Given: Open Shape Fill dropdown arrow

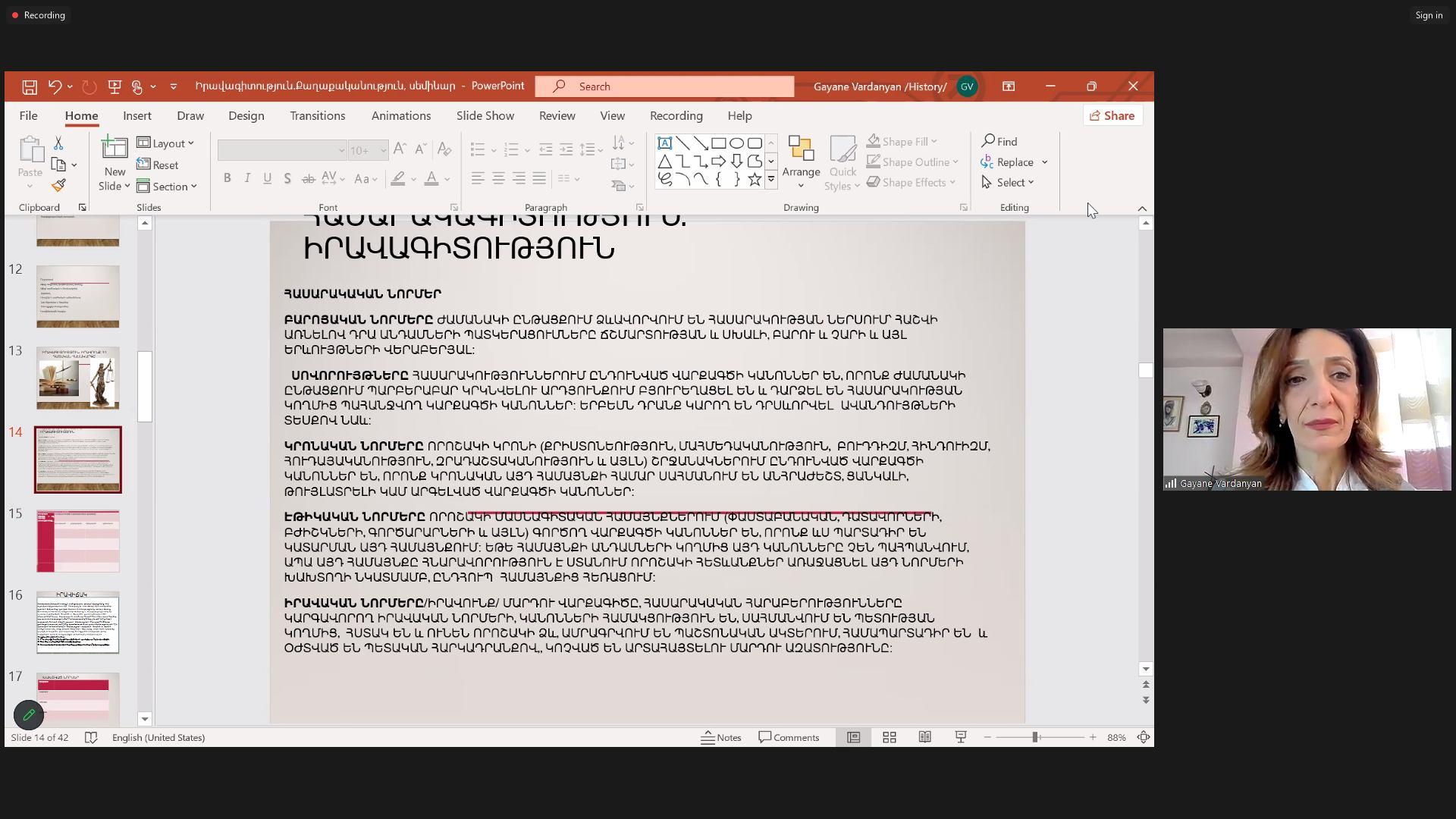Looking at the screenshot, I should pos(934,142).
